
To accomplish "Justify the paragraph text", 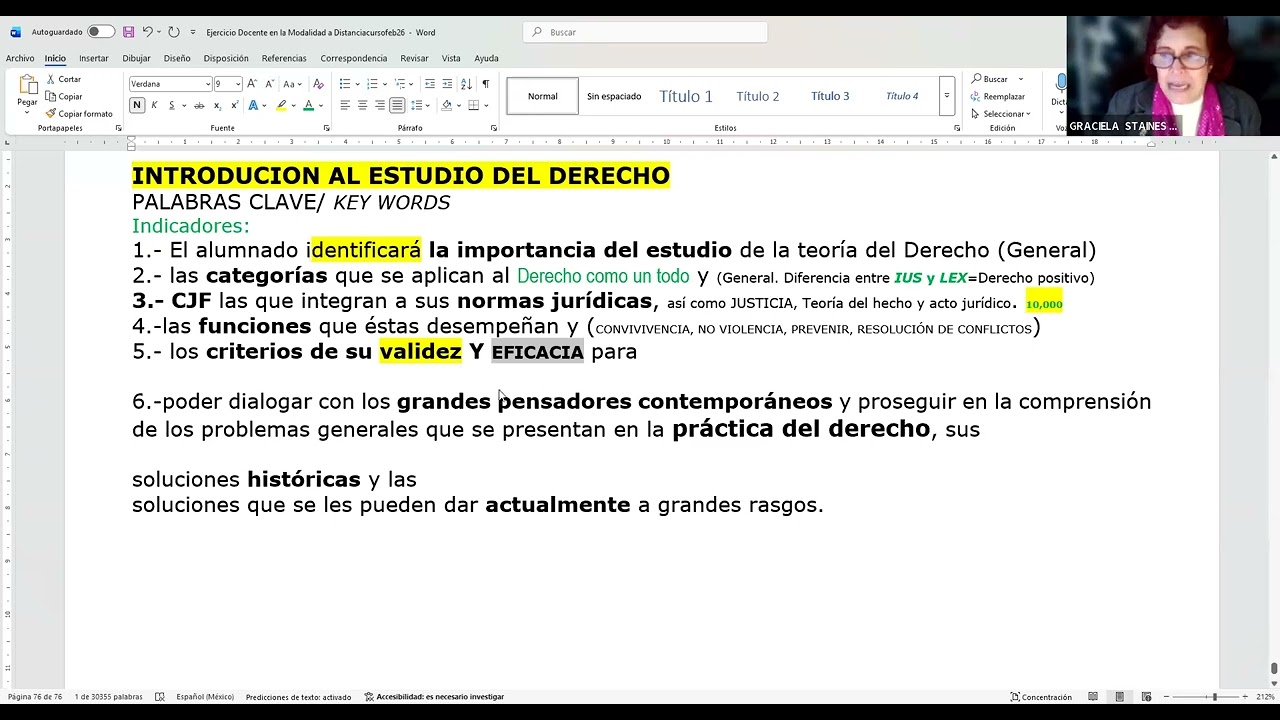I will pyautogui.click(x=397, y=105).
